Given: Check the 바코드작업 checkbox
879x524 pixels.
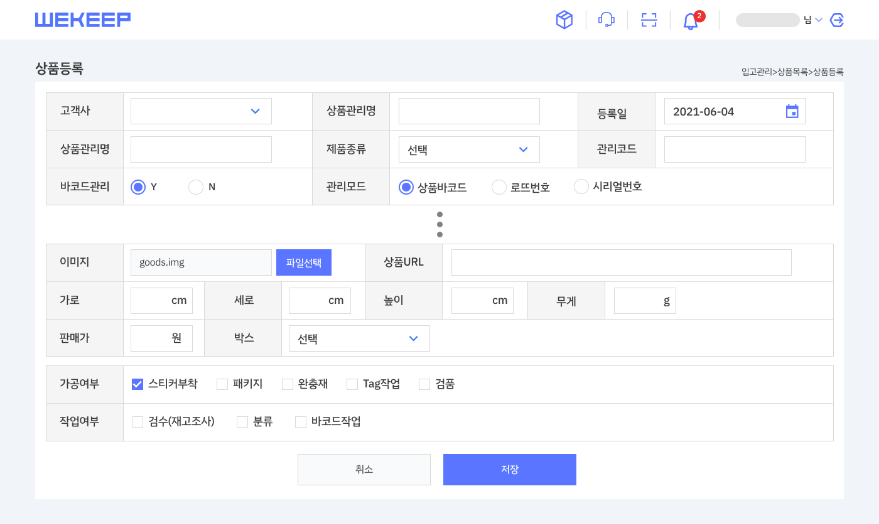Looking at the screenshot, I should tap(301, 422).
